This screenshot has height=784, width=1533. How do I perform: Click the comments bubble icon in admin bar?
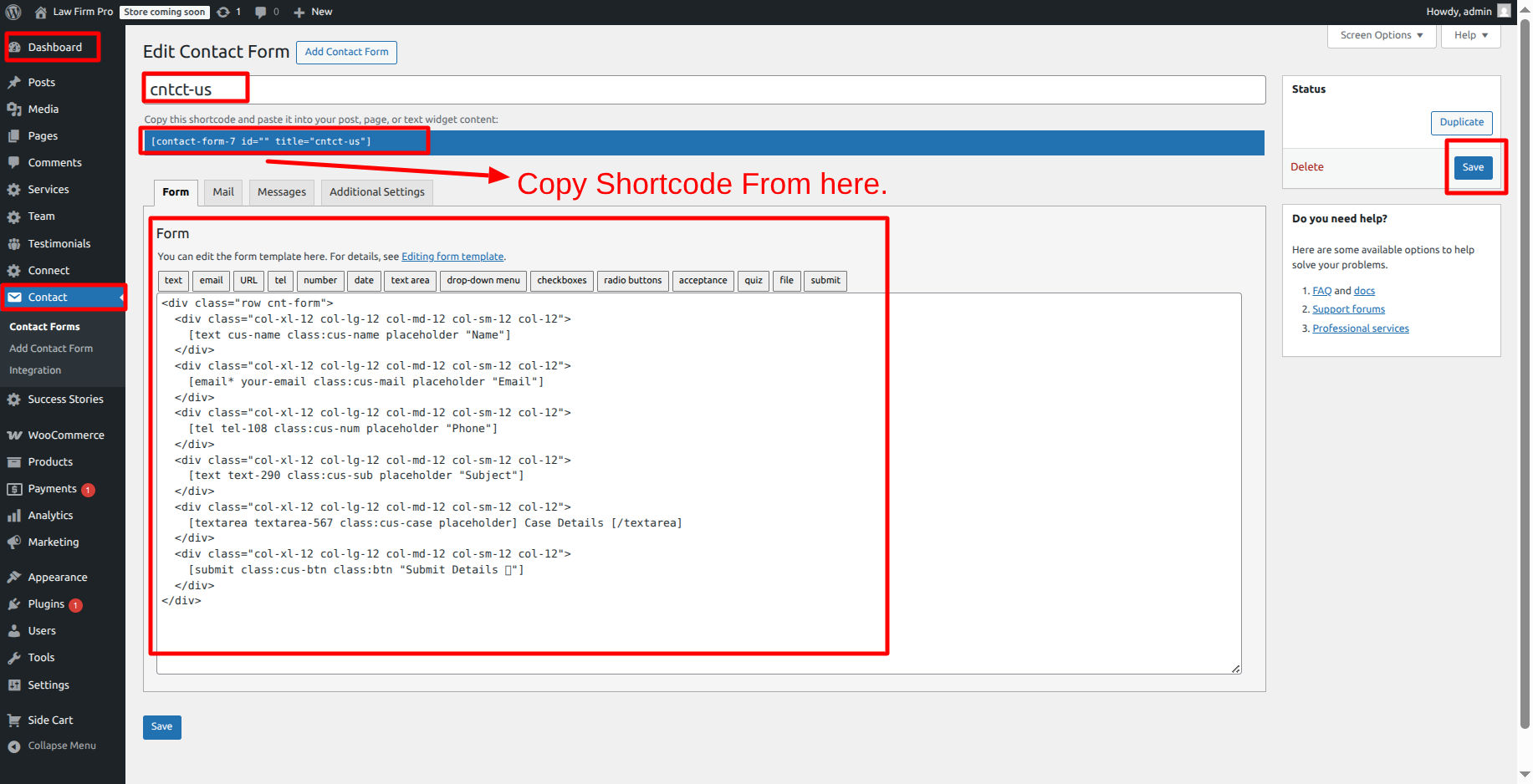(x=261, y=12)
